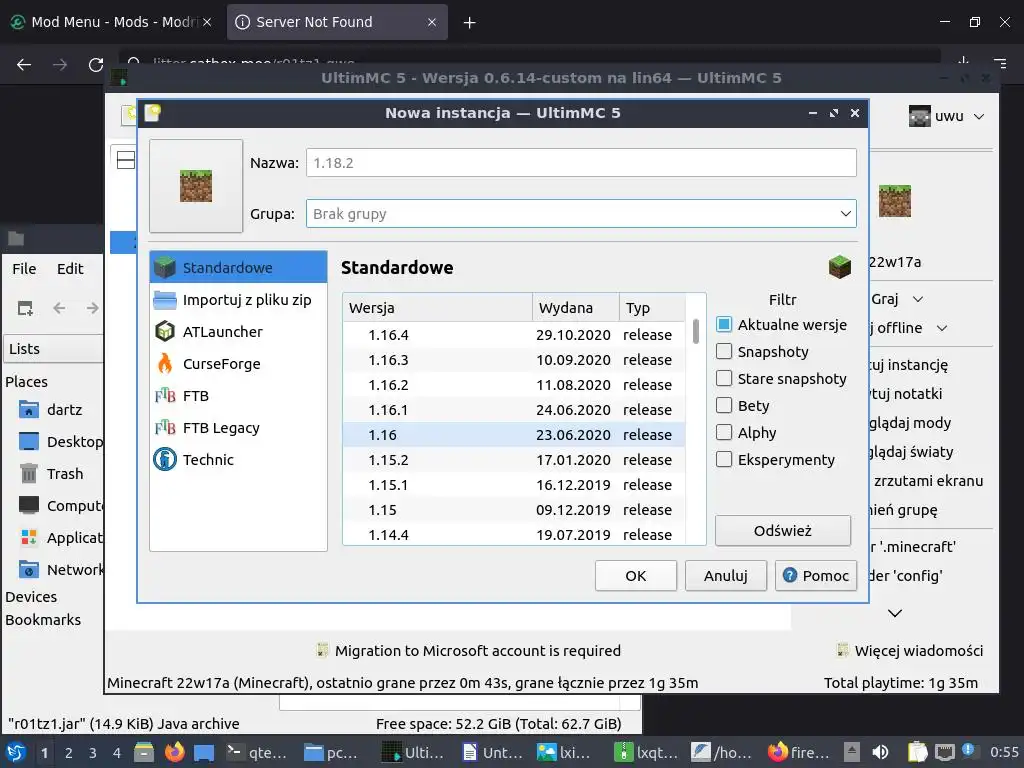Choose Importuj z pliku zip option
Viewport: 1024px width, 768px height.
click(238, 300)
